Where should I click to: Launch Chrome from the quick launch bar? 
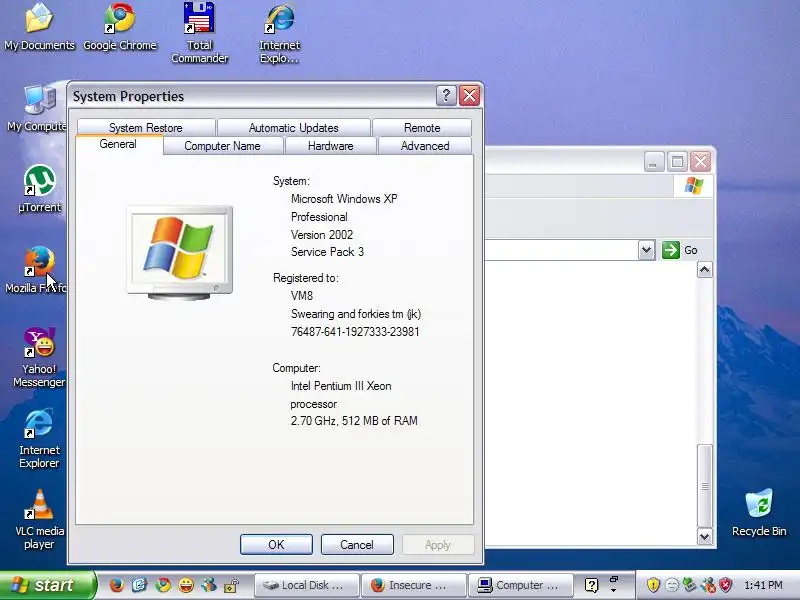(x=163, y=585)
